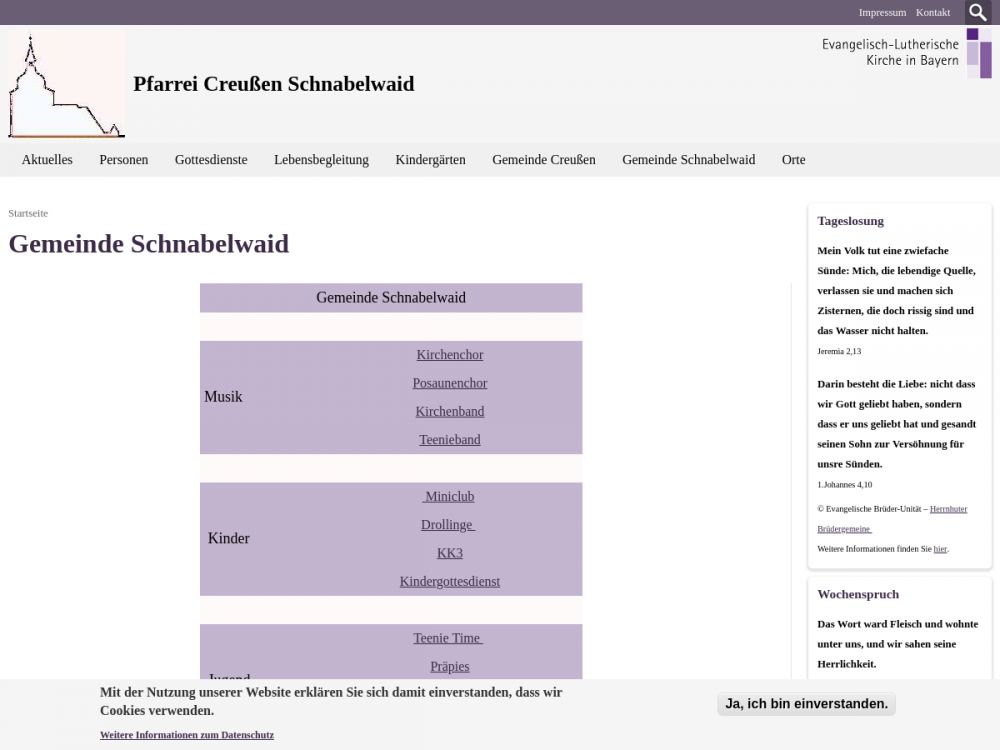
Task: Select the Orte navigation item
Action: [793, 160]
